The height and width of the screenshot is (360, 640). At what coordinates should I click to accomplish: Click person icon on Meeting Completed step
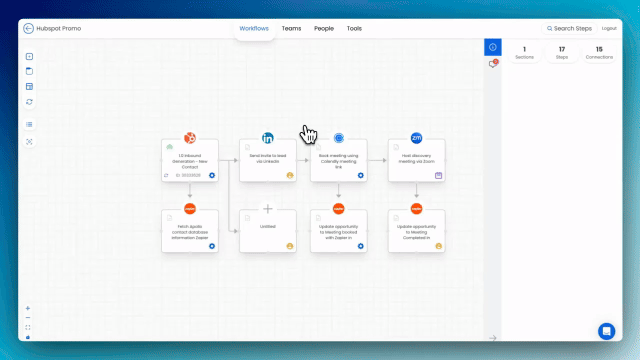438,246
